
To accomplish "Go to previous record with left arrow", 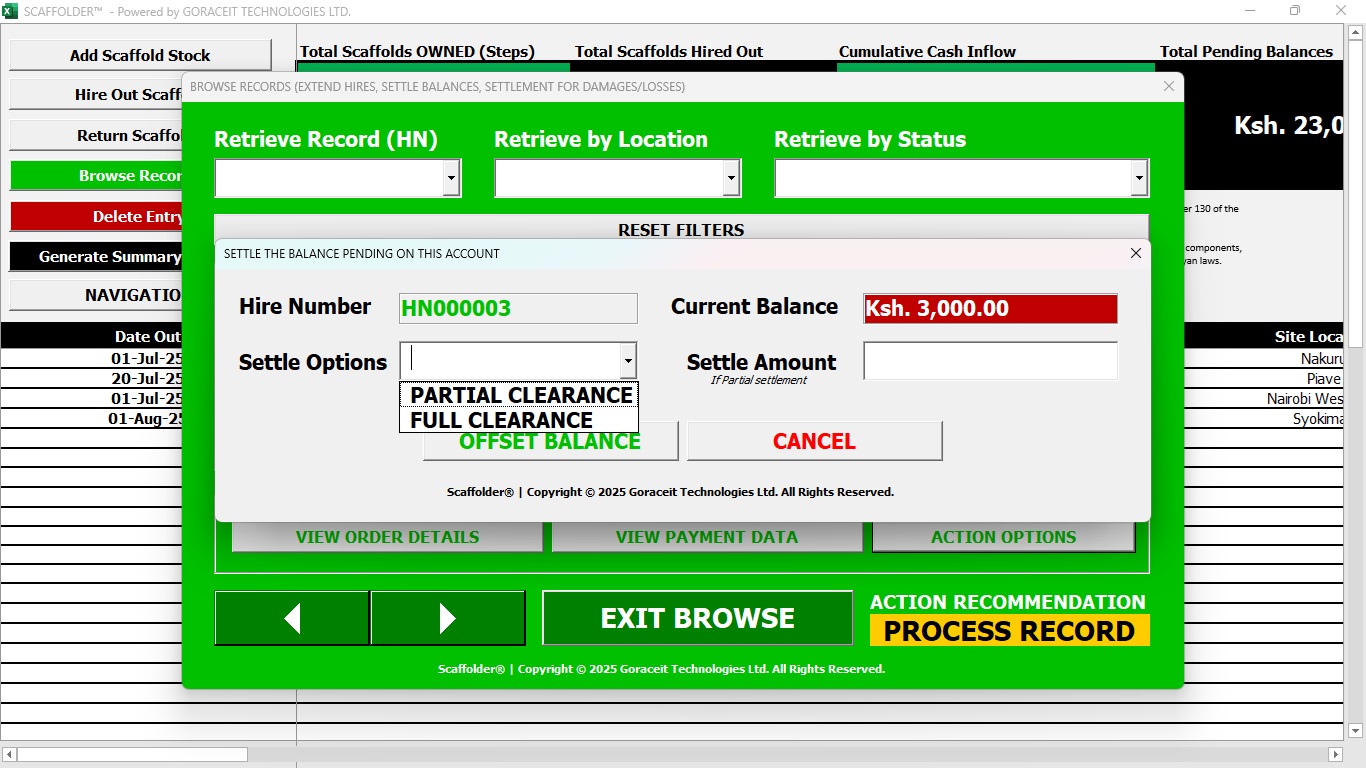I will [292, 618].
